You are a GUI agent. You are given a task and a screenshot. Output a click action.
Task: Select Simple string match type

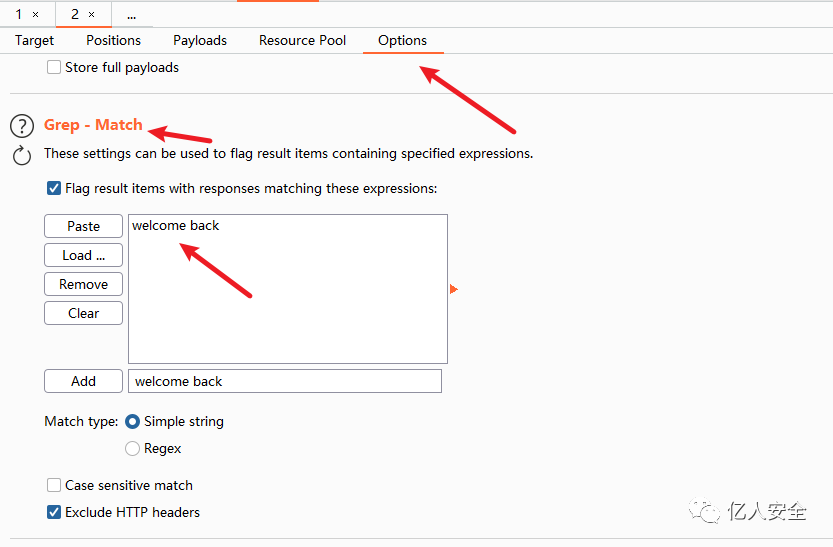pyautogui.click(x=132, y=421)
